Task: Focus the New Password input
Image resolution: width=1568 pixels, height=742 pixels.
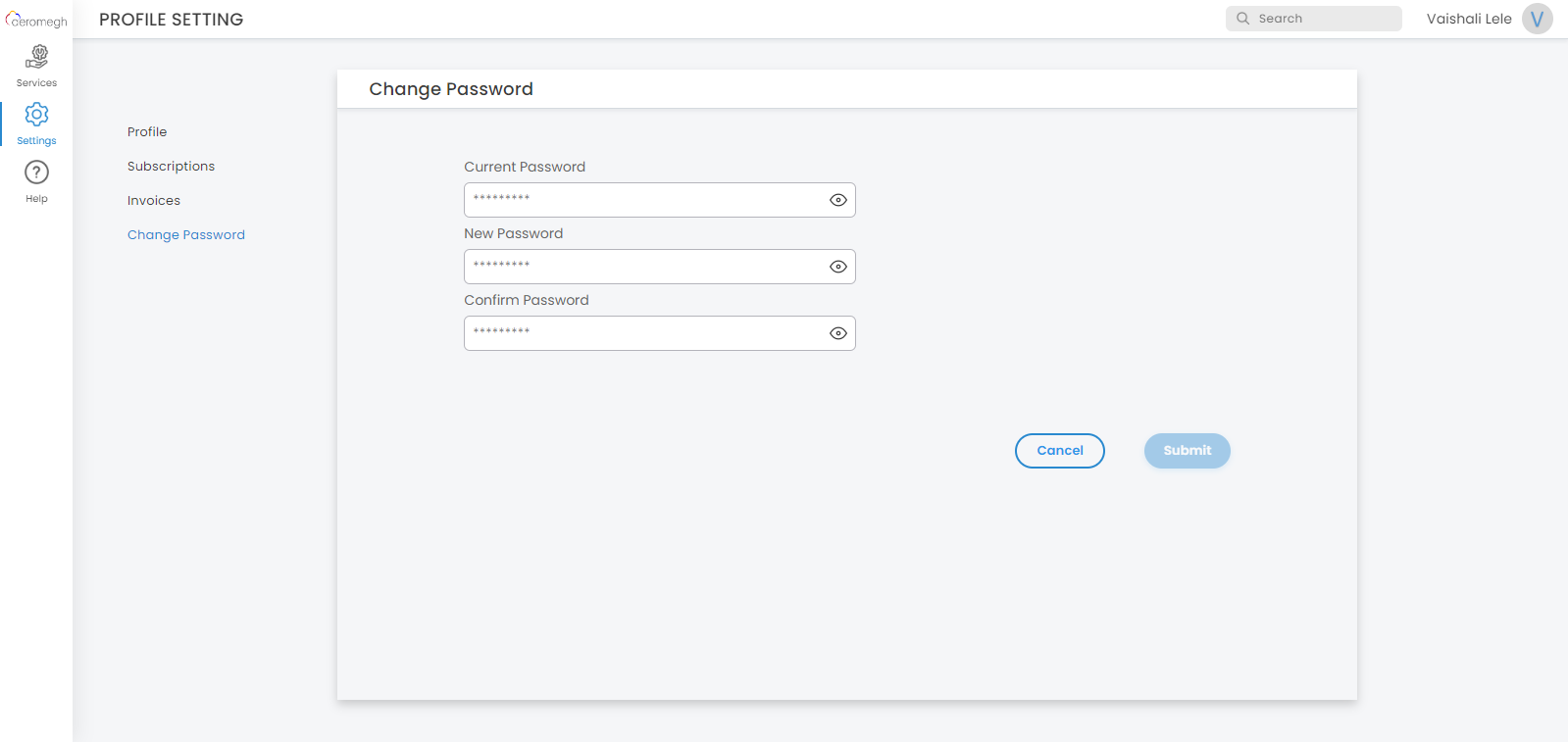Action: (642, 267)
